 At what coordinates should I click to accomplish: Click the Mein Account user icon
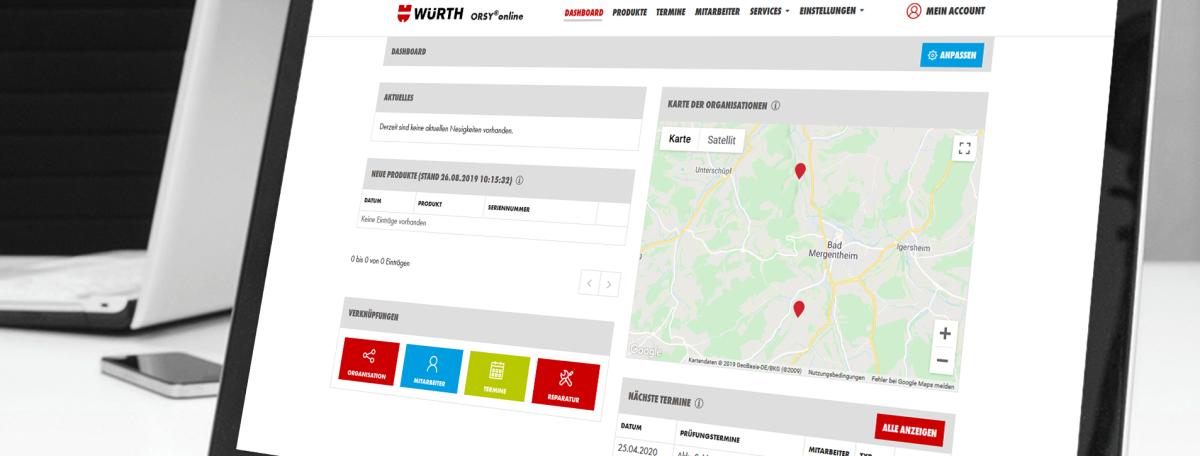coord(914,11)
